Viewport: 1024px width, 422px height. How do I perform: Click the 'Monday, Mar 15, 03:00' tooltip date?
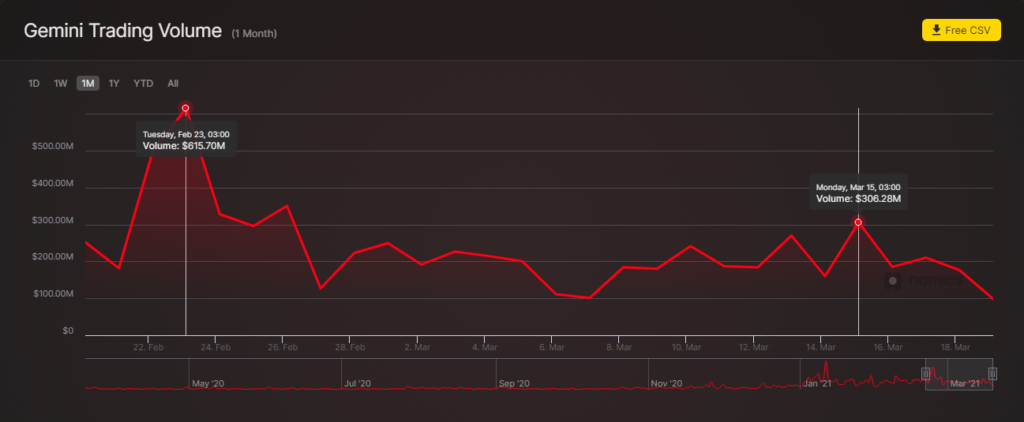pos(858,187)
